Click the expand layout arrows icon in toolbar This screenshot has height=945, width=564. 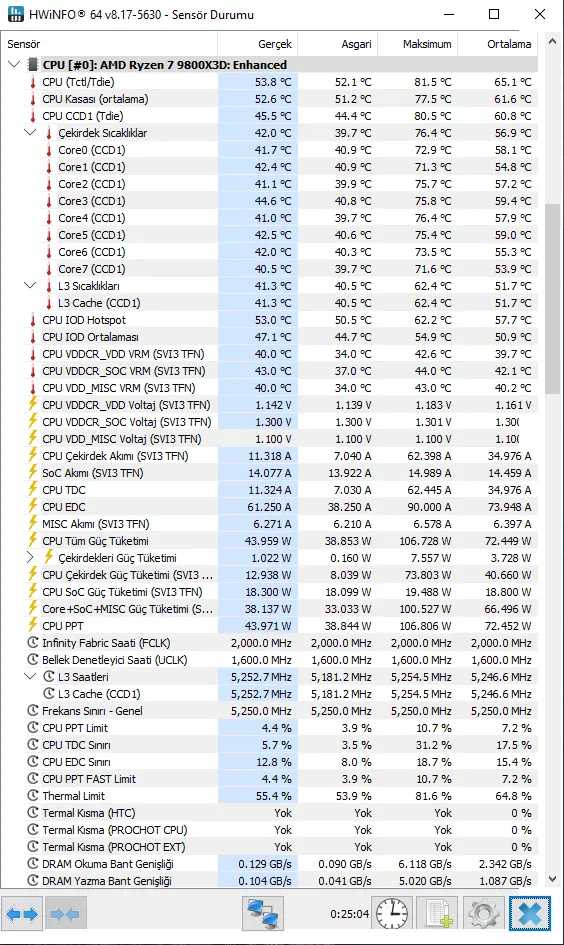pyautogui.click(x=22, y=914)
